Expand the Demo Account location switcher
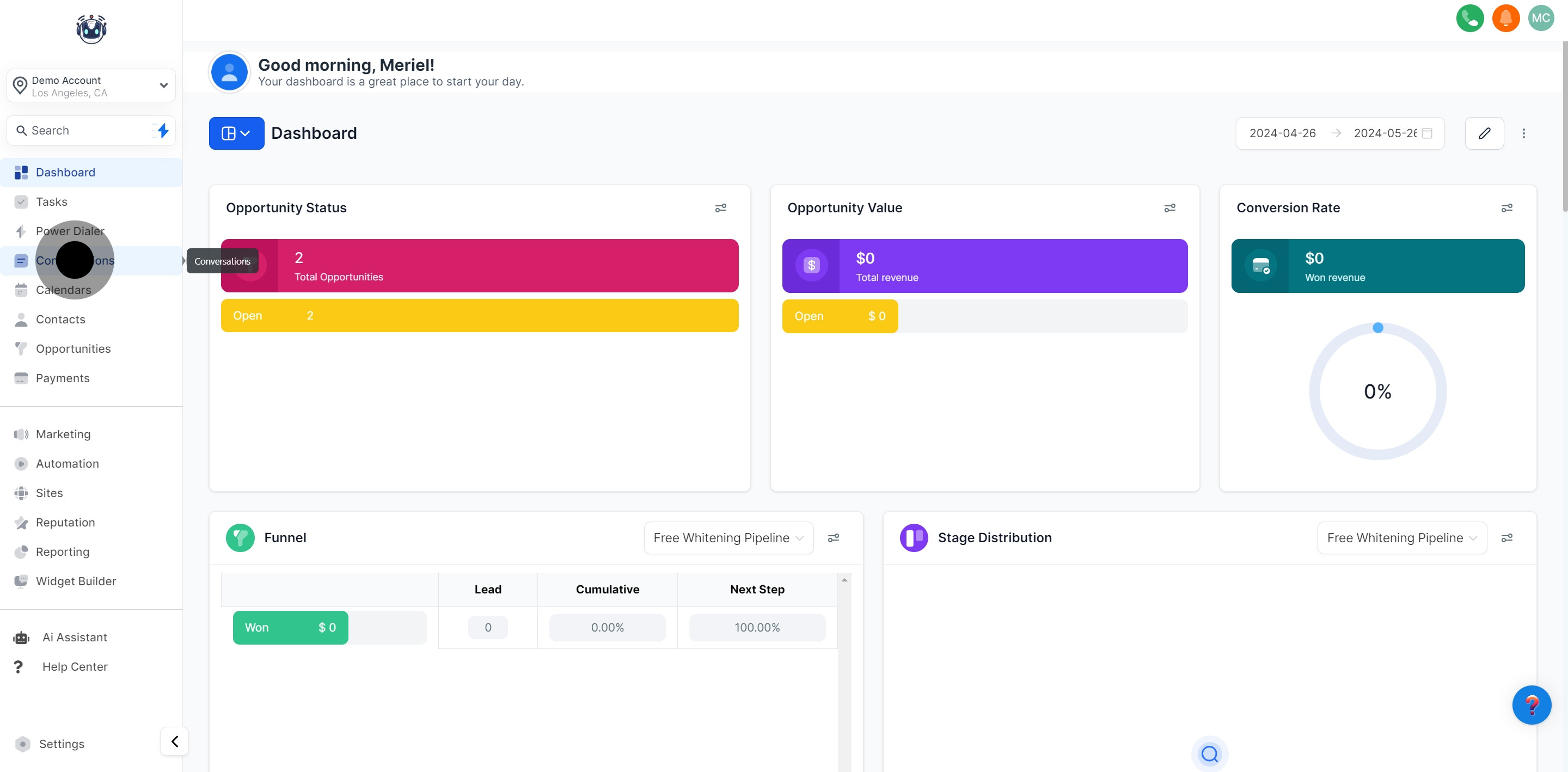Viewport: 1568px width, 772px height. [x=91, y=86]
